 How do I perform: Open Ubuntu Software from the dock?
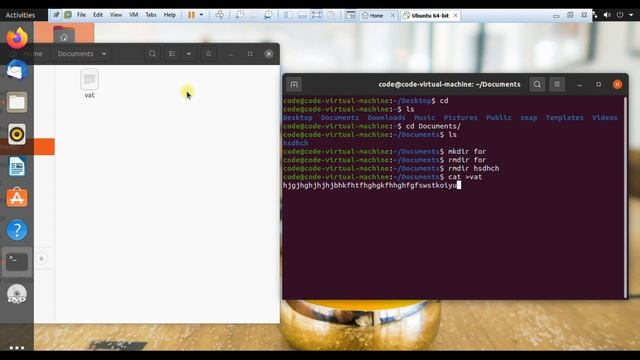[17, 198]
